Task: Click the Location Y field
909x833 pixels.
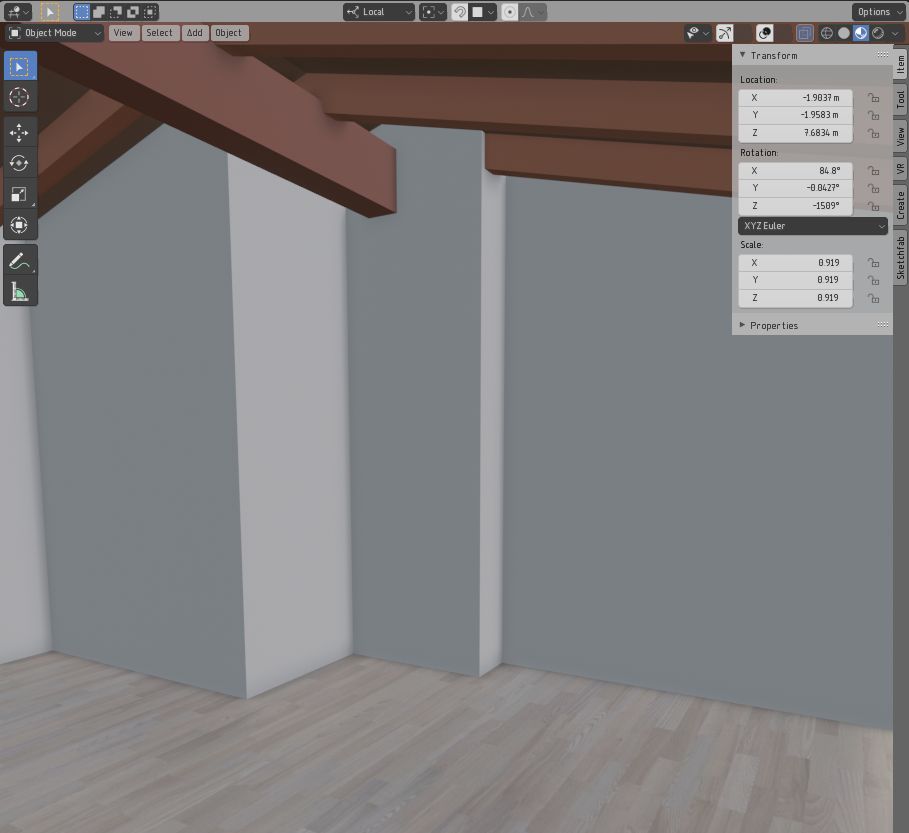Action: point(795,115)
